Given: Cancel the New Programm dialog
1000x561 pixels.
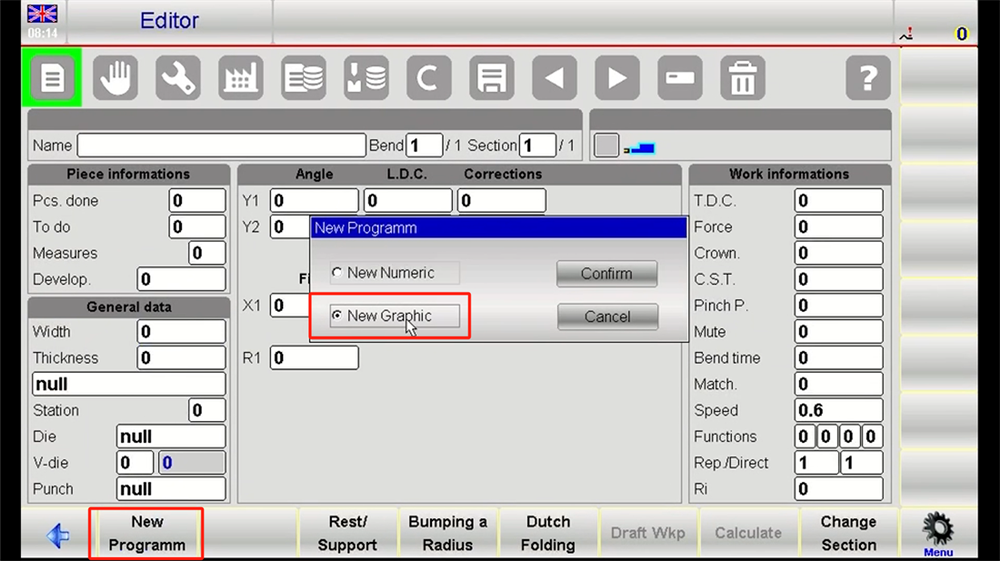Looking at the screenshot, I should coord(607,317).
